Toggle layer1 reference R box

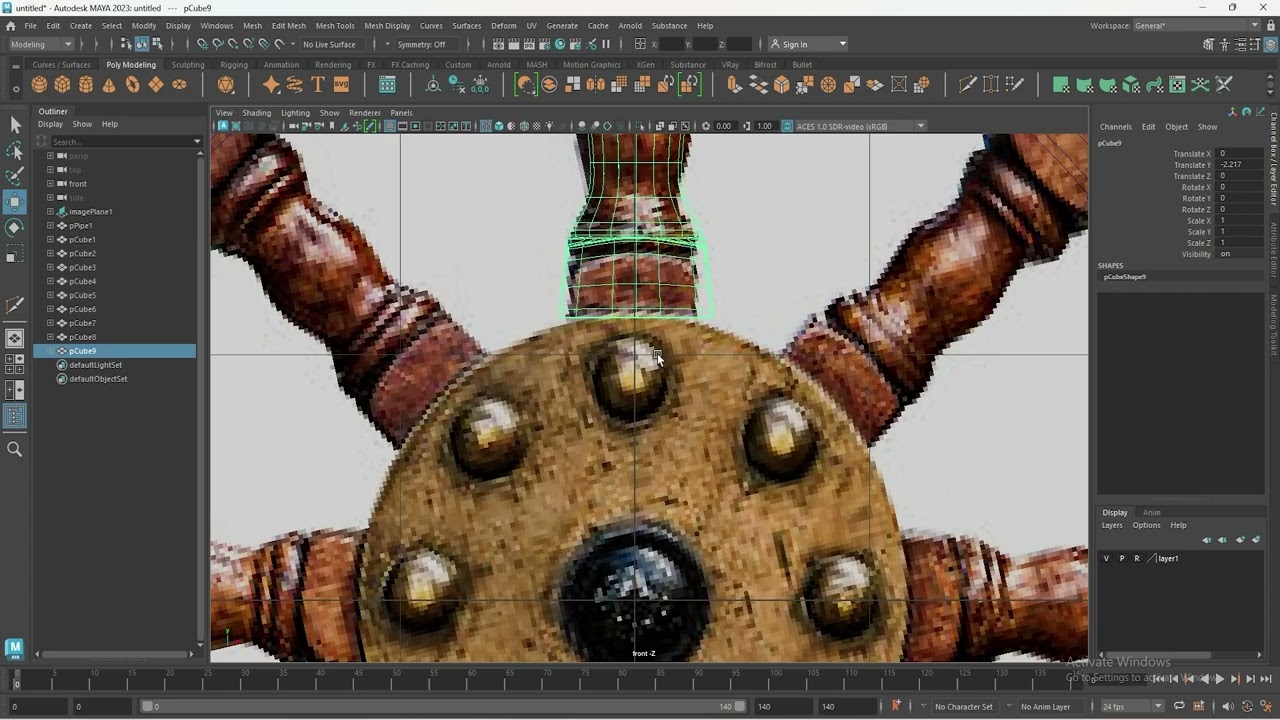[x=1136, y=559]
